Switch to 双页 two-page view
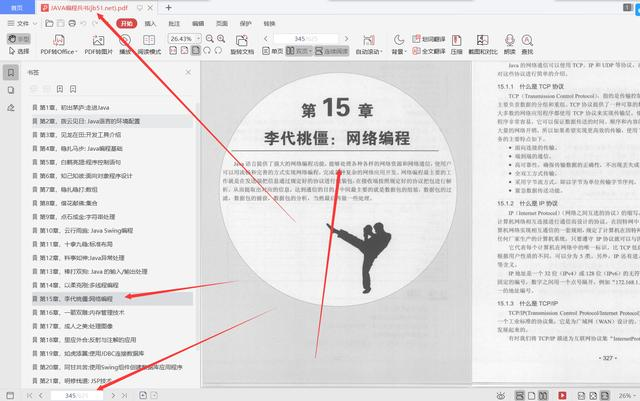This screenshot has height=401, width=640. coord(297,51)
